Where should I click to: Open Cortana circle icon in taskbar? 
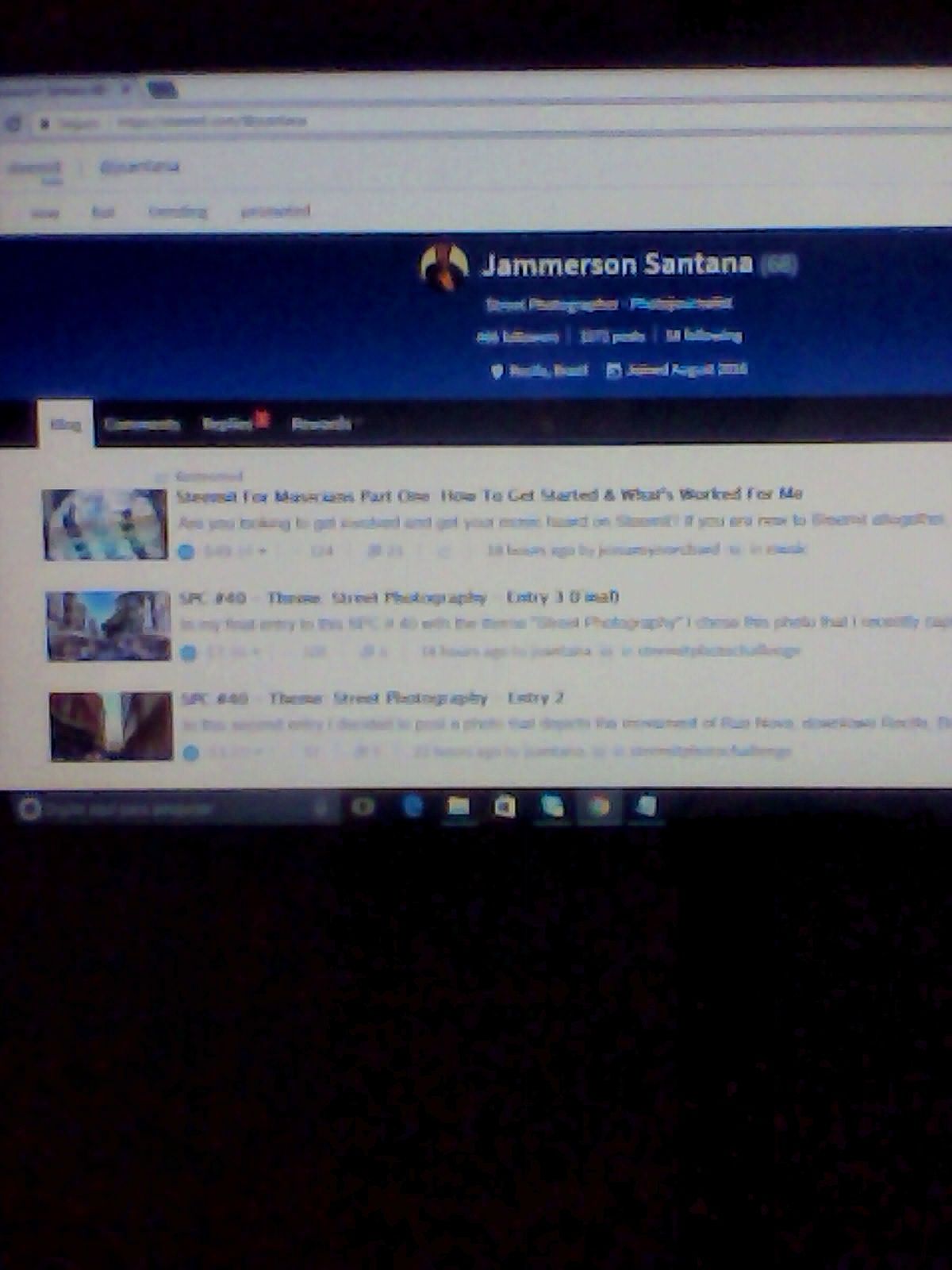coord(29,809)
